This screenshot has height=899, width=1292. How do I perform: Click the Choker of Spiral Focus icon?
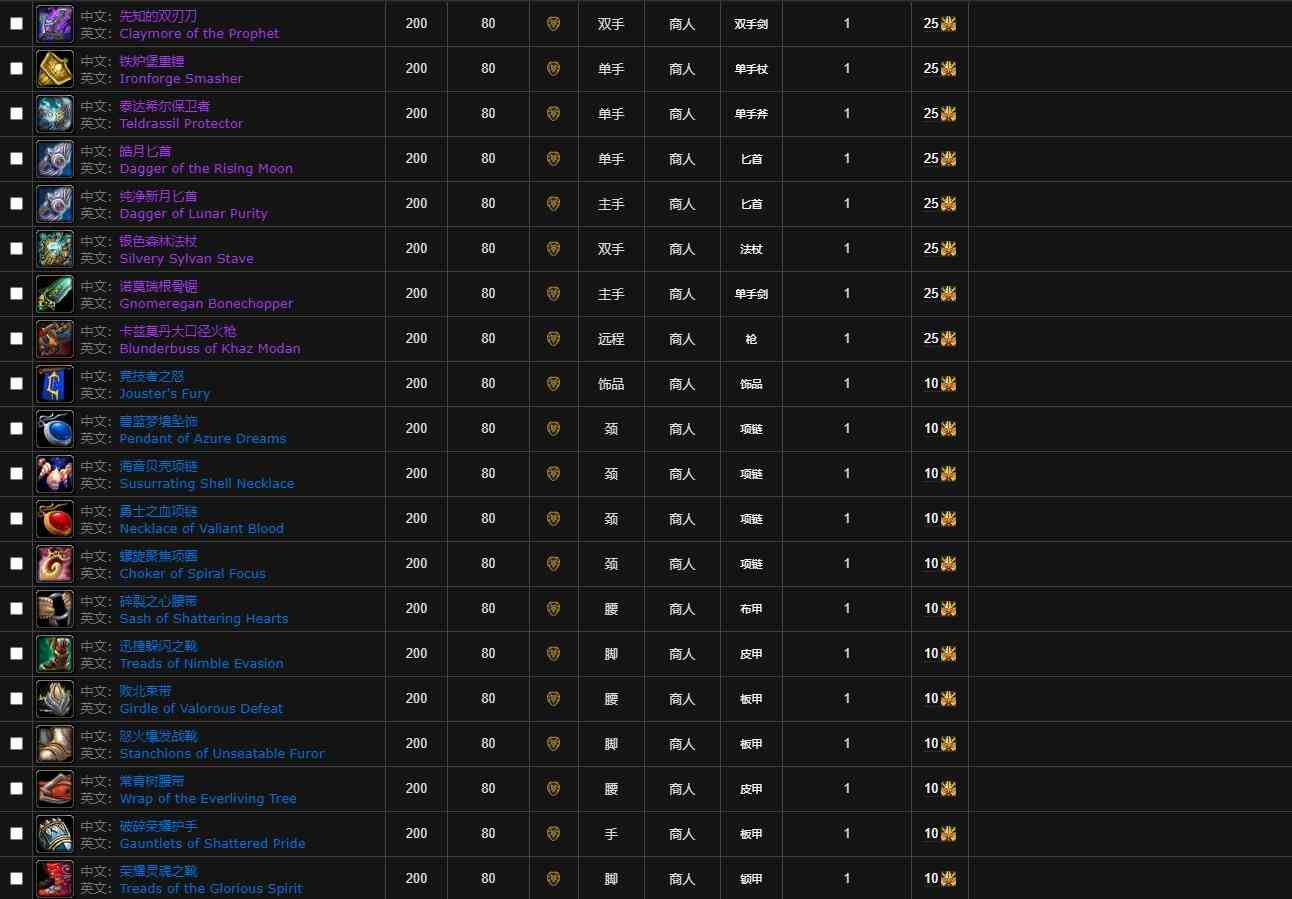[x=55, y=564]
